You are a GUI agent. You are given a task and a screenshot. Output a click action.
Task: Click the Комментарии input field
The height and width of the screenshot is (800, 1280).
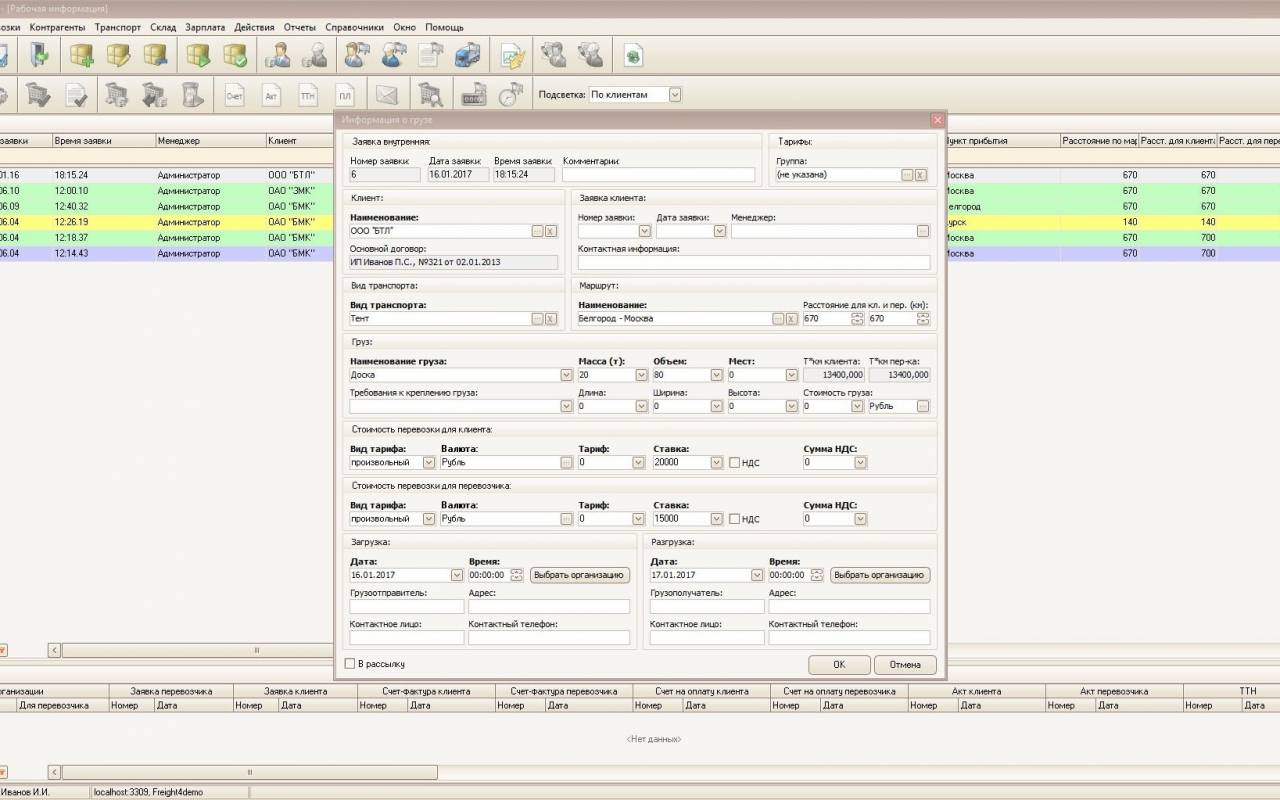[658, 174]
